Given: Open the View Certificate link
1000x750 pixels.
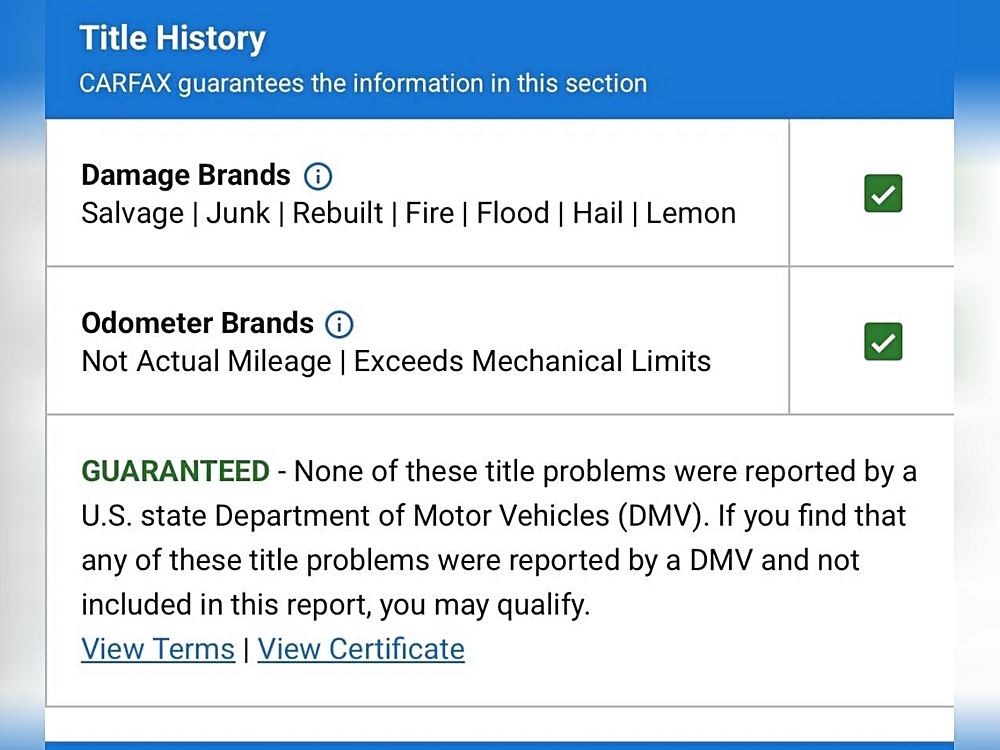Looking at the screenshot, I should (361, 649).
